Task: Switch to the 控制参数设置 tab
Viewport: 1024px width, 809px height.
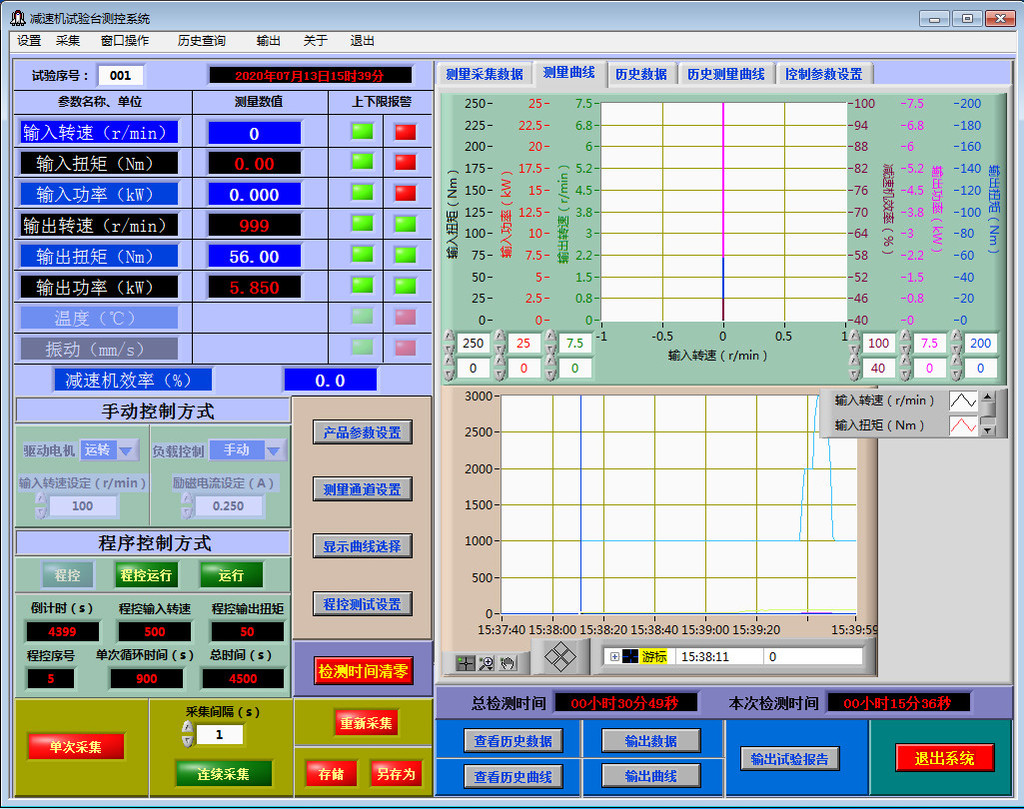Action: click(x=823, y=74)
